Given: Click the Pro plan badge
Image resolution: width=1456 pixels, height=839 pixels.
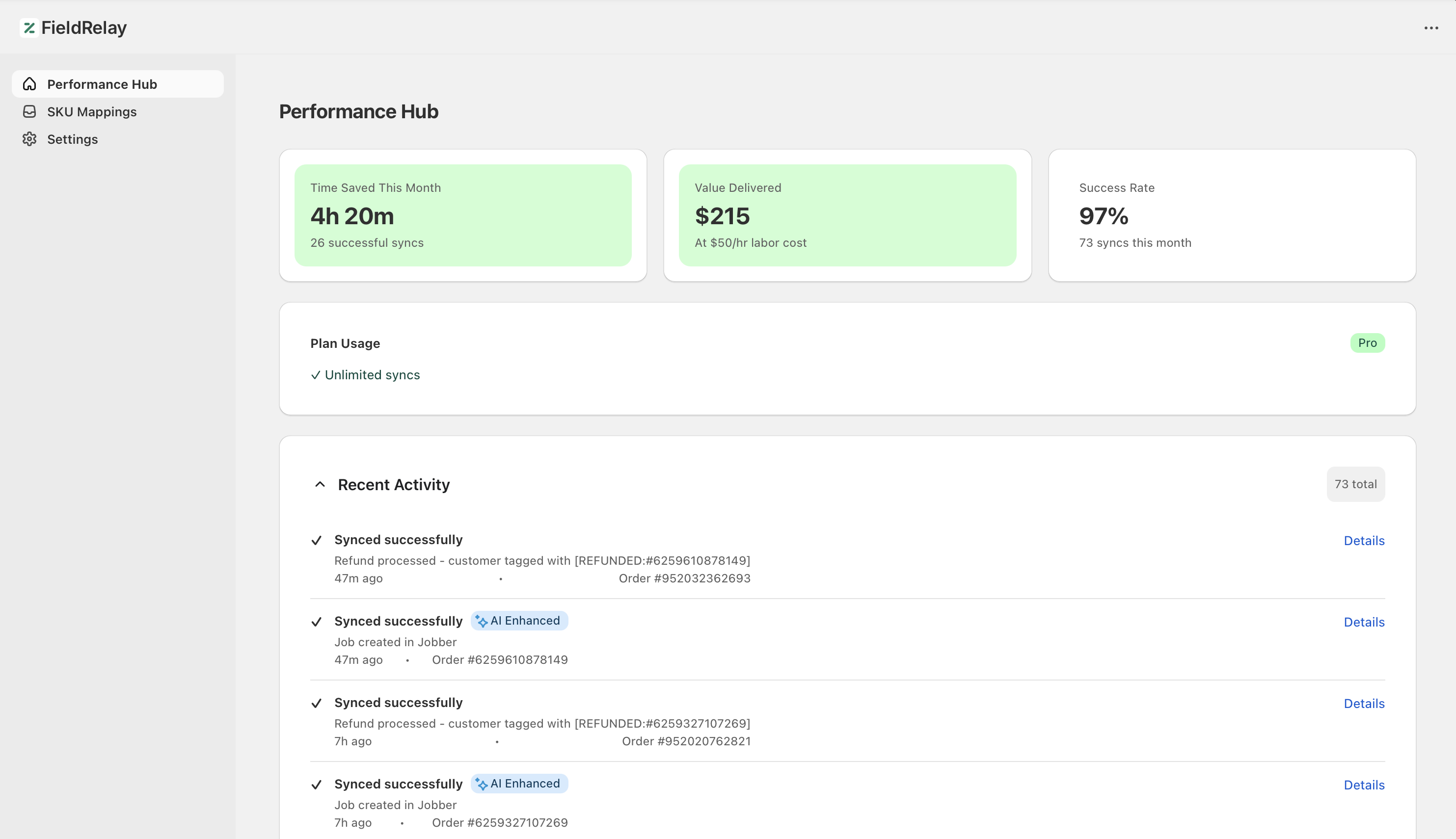Looking at the screenshot, I should click(1367, 343).
